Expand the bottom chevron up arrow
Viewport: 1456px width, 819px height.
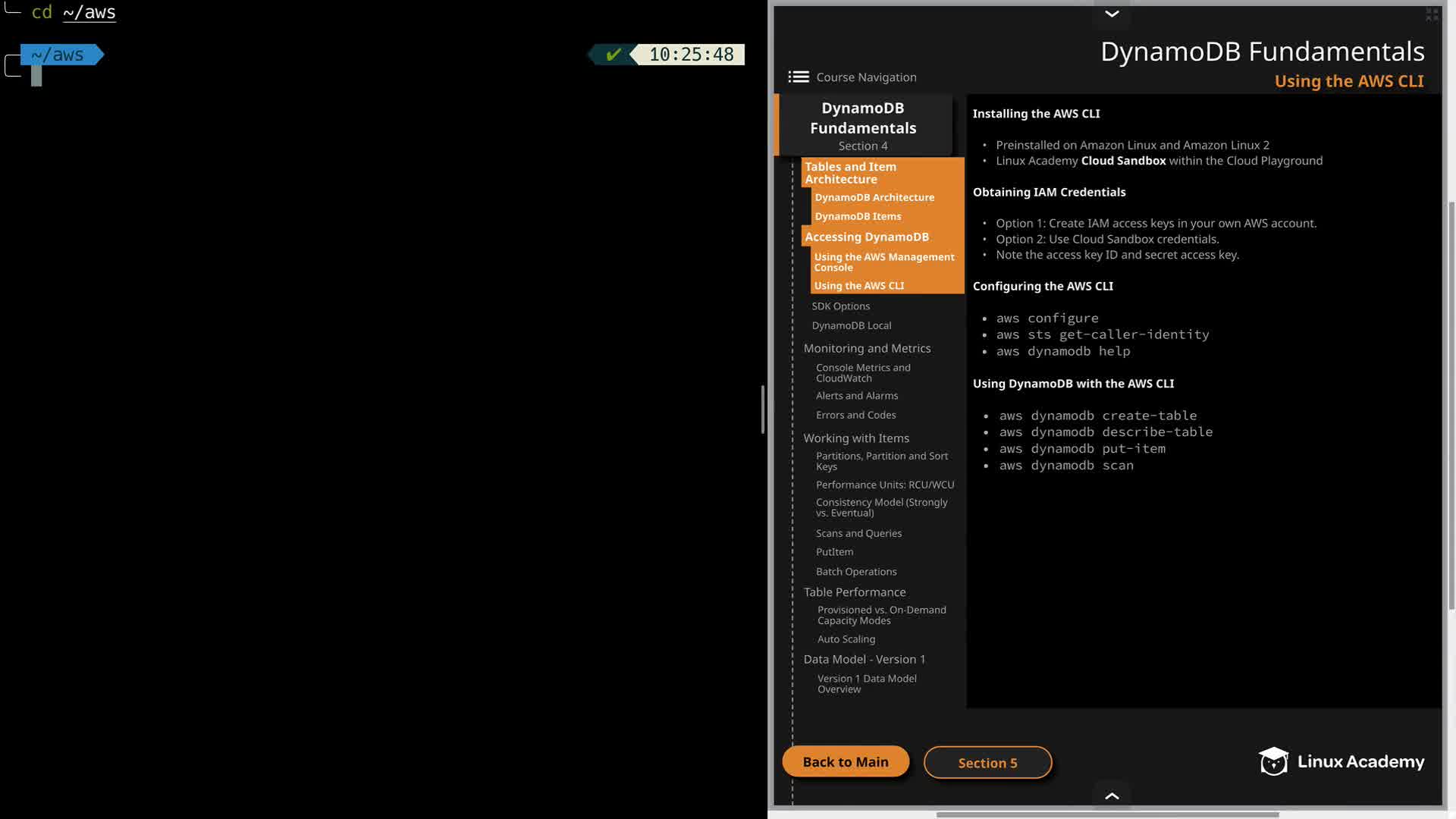(x=1112, y=795)
